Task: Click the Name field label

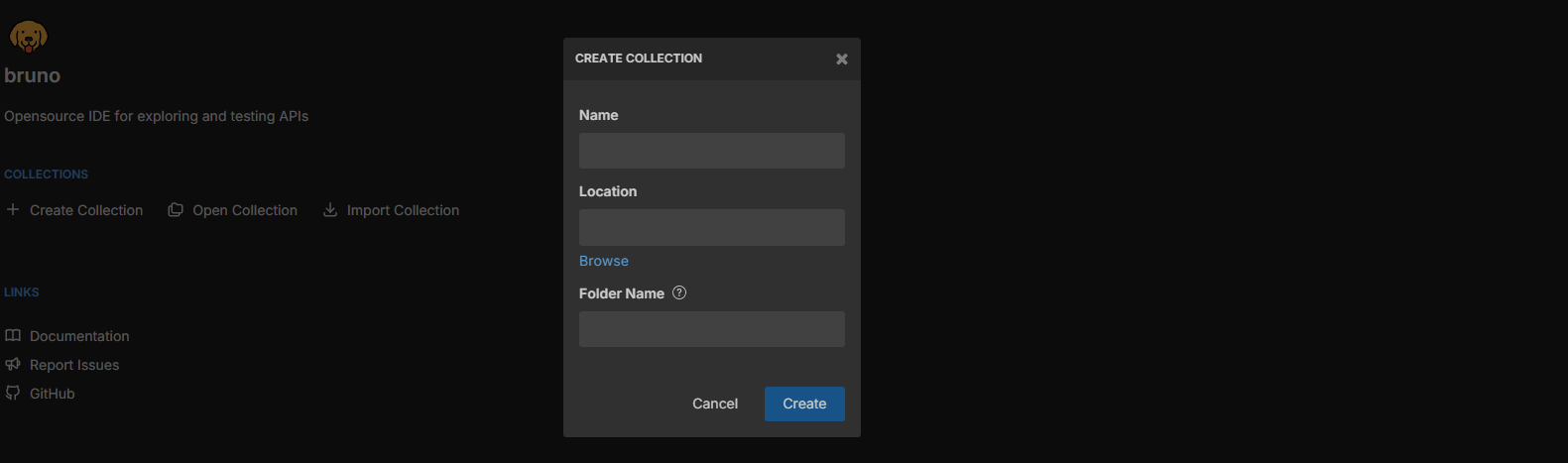Action: click(x=598, y=115)
